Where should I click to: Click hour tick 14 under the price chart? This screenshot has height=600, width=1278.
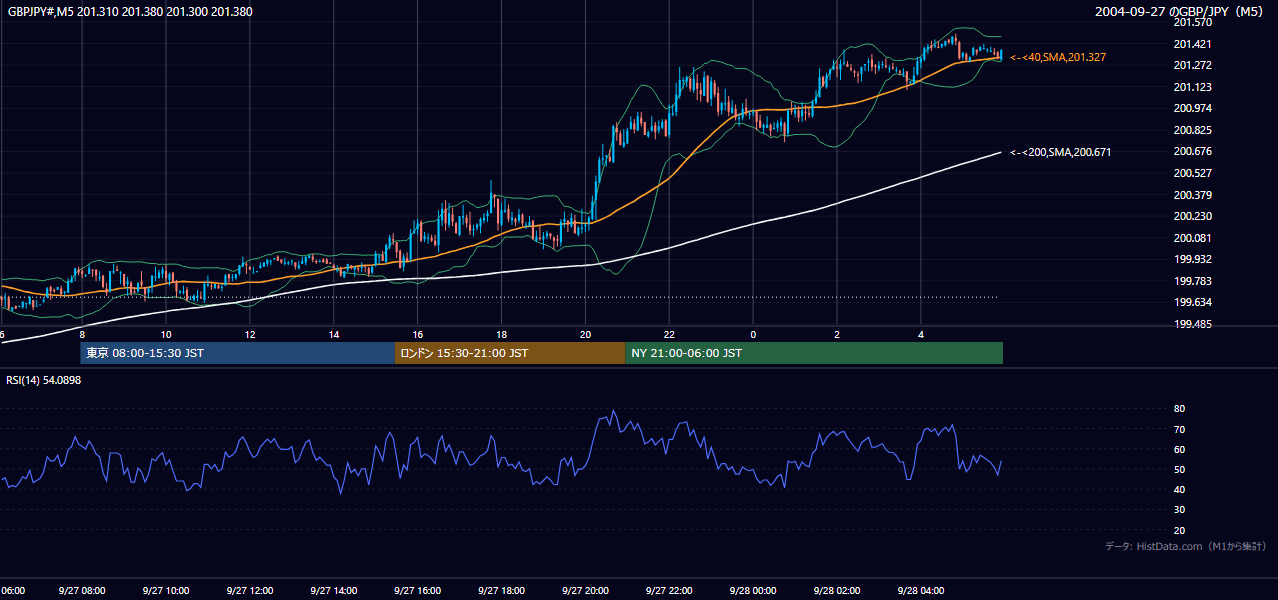point(334,334)
